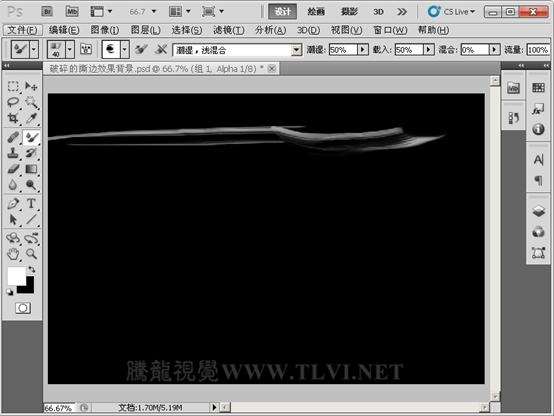Select the Crop tool
Image resolution: width=554 pixels, height=416 pixels.
tap(13, 118)
